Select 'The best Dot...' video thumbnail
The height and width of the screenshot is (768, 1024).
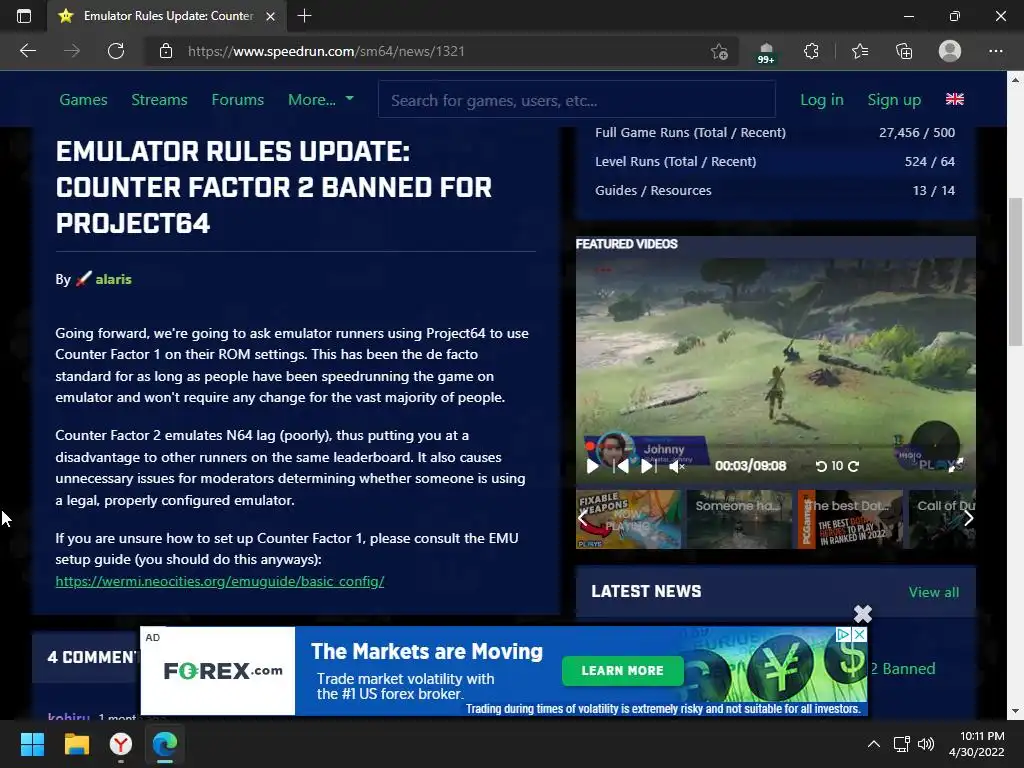coord(850,519)
